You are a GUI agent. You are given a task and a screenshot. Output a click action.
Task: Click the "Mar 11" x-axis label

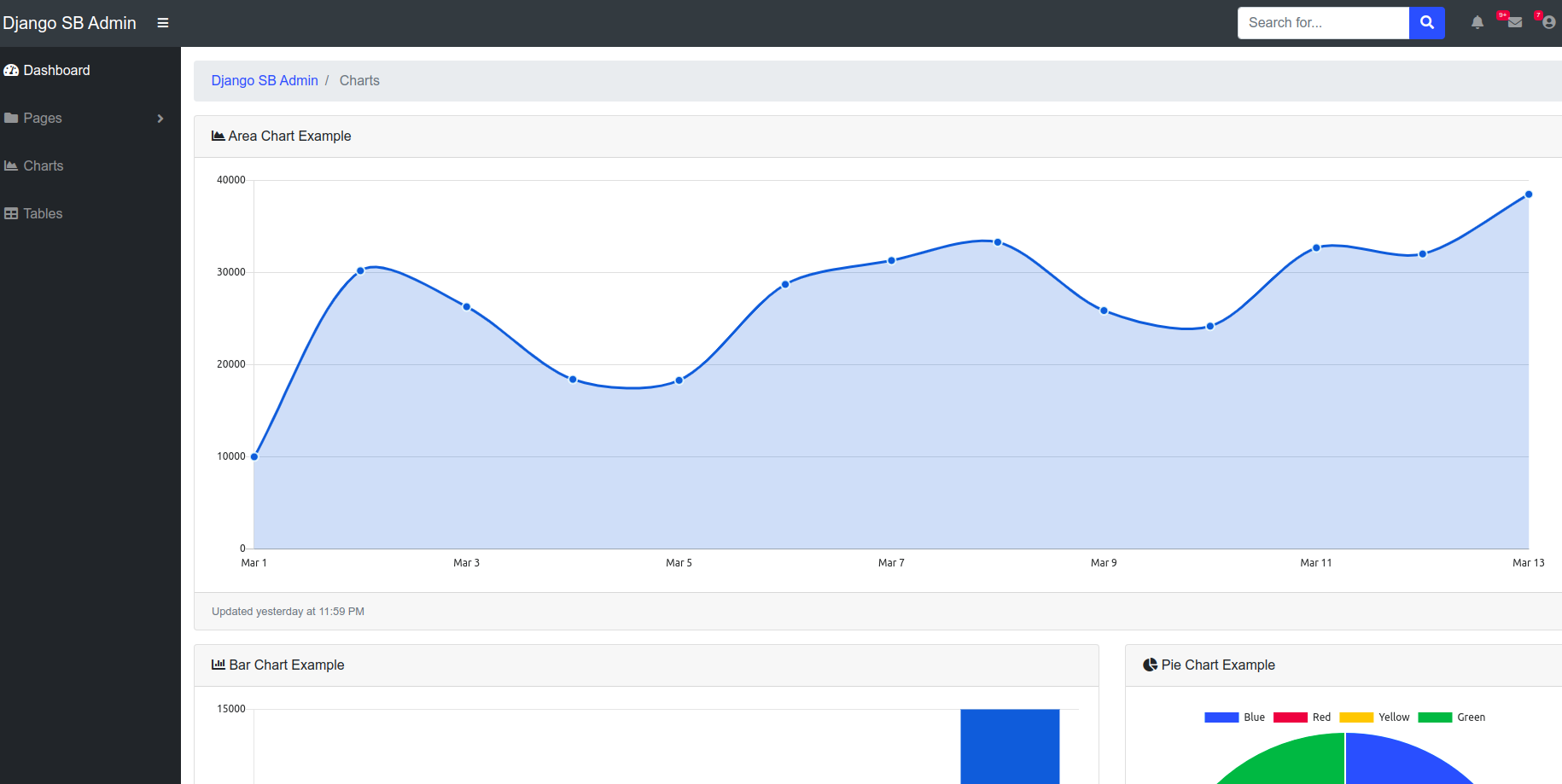(1315, 563)
